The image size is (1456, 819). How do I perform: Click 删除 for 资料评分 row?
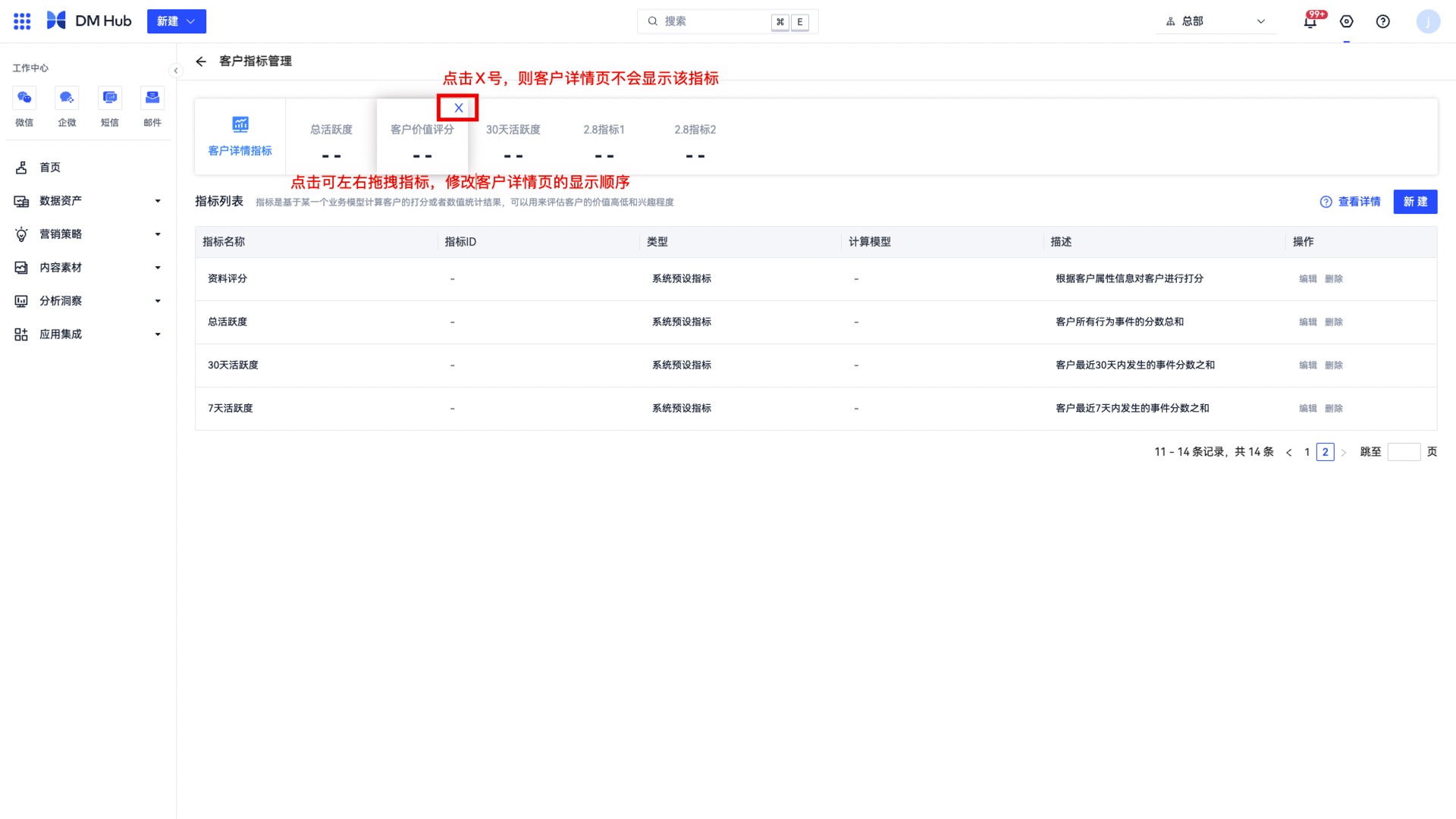coord(1334,279)
